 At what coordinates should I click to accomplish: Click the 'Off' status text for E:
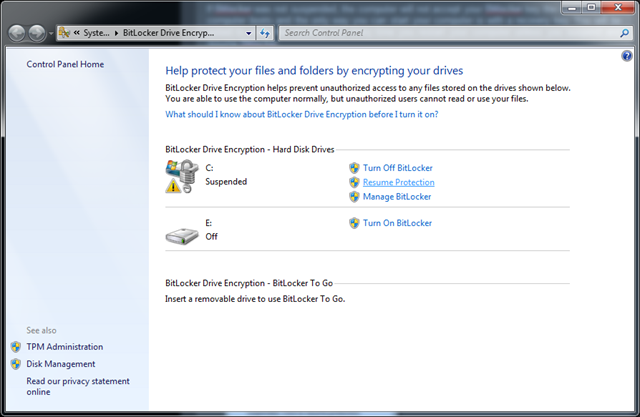coord(211,236)
